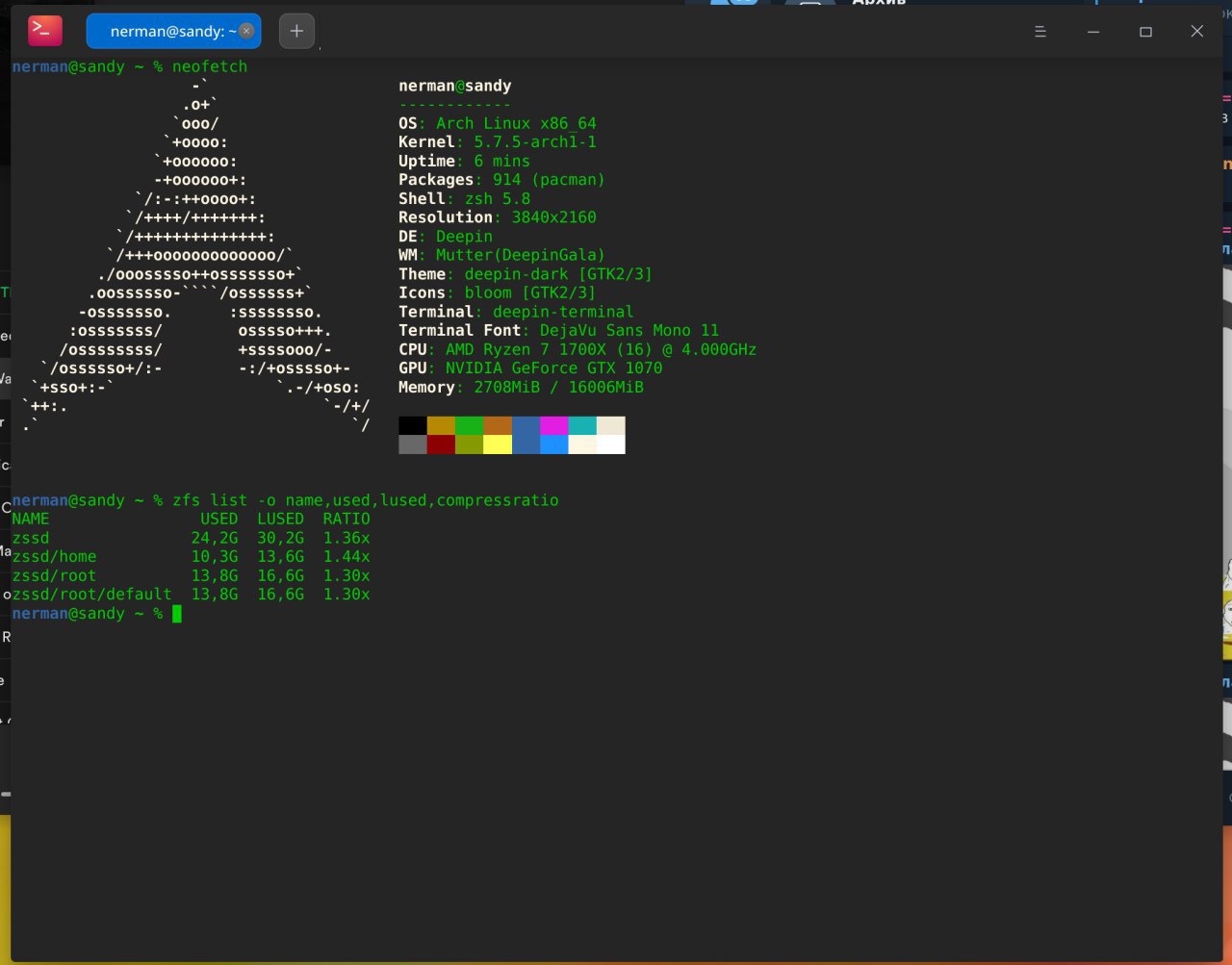1232x965 pixels.
Task: Click the 'DE: Deepin' line
Action: coord(446,236)
